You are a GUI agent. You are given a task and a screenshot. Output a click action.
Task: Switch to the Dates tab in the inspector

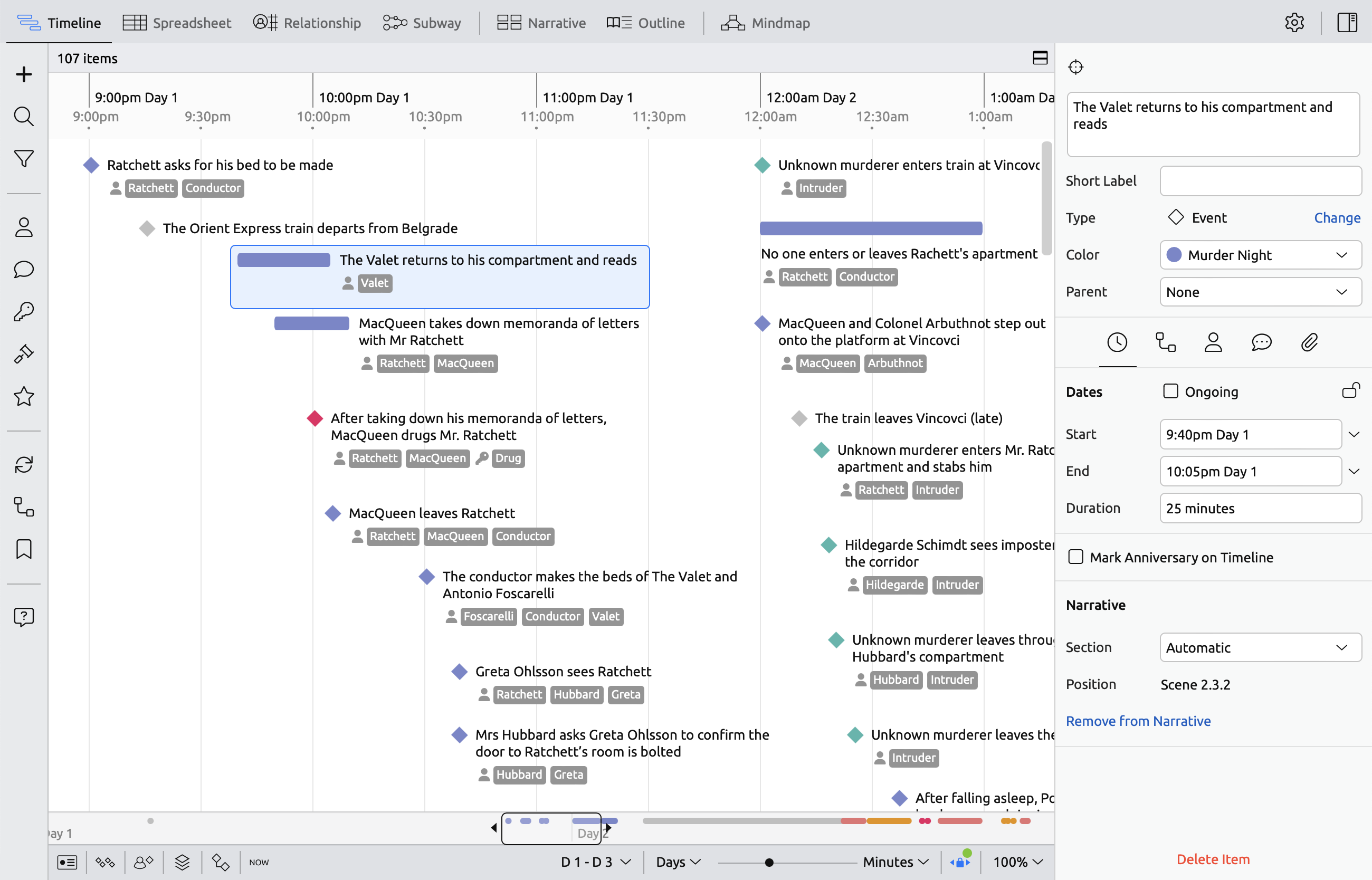(x=1117, y=342)
